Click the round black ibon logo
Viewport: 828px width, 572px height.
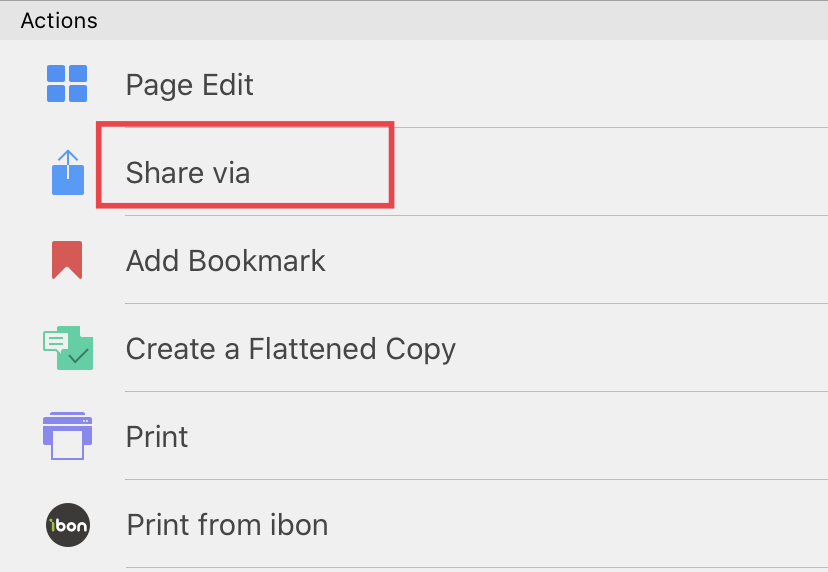[x=68, y=524]
